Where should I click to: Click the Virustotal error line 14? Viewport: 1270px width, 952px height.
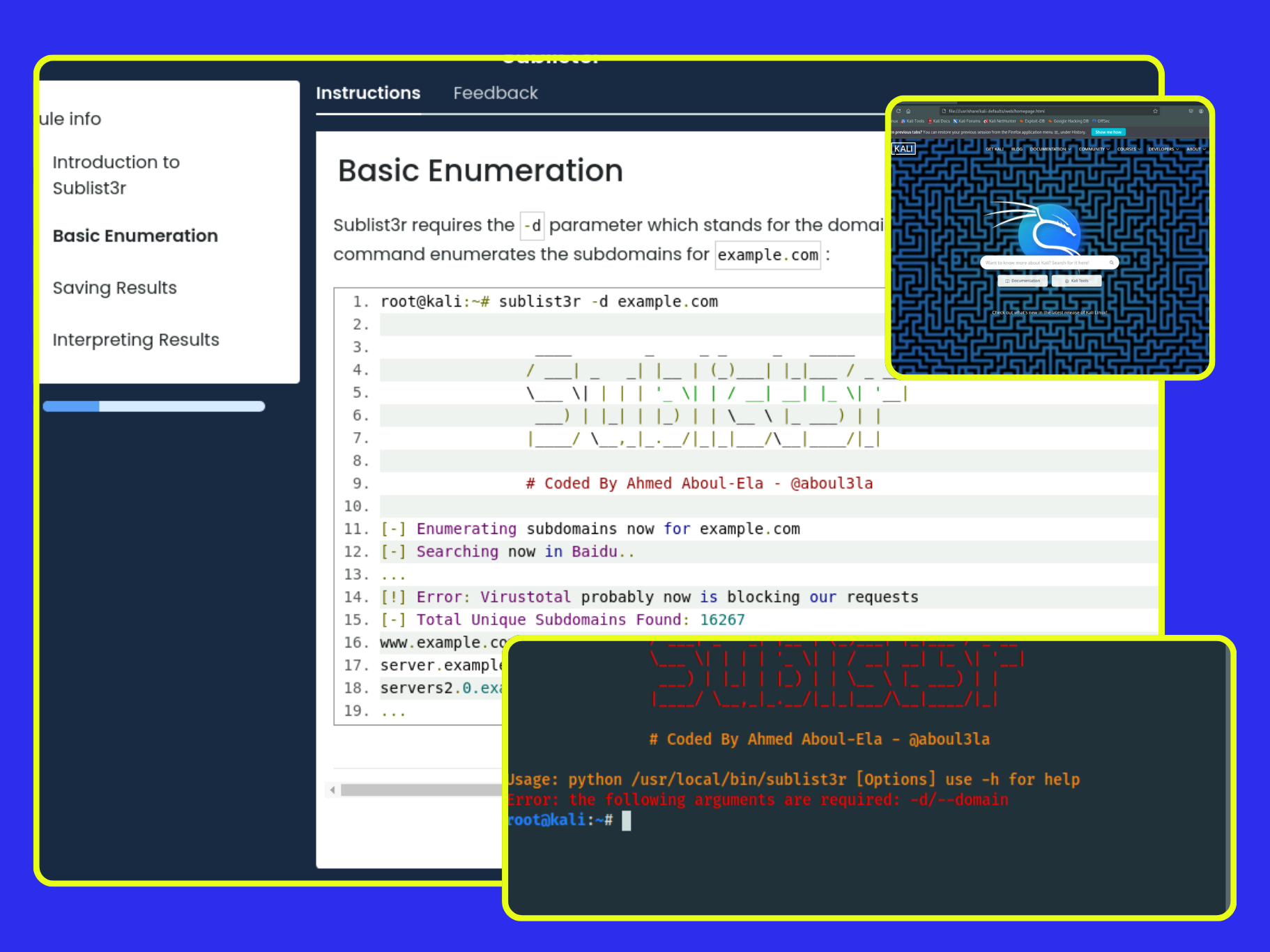point(650,597)
